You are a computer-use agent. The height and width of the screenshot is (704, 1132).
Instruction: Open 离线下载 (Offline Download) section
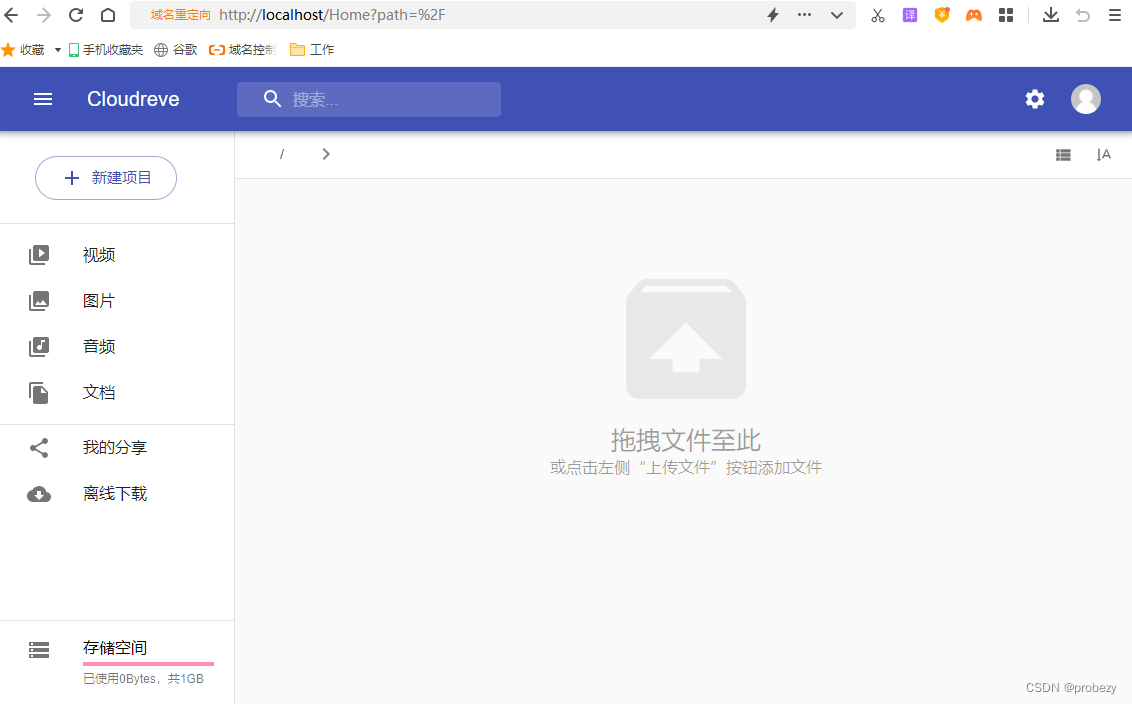114,493
